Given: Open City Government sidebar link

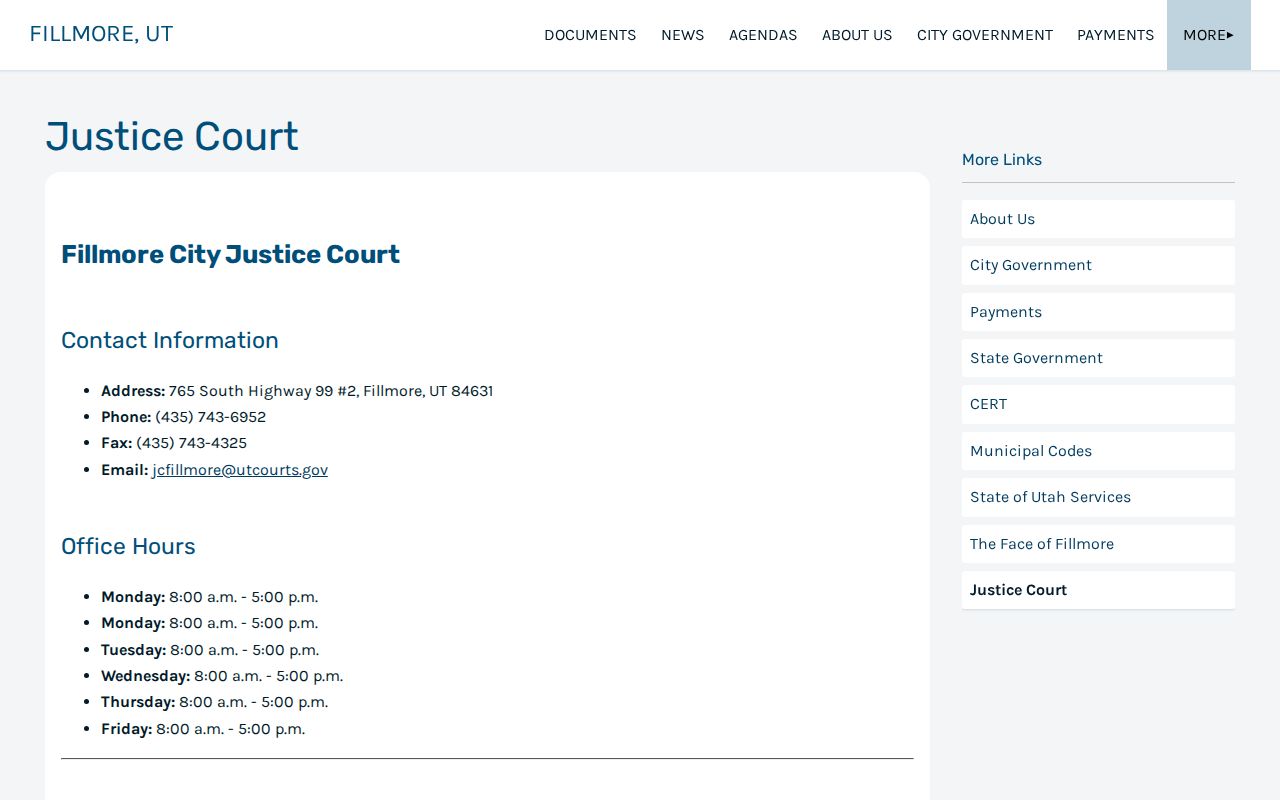Looking at the screenshot, I should [1098, 265].
